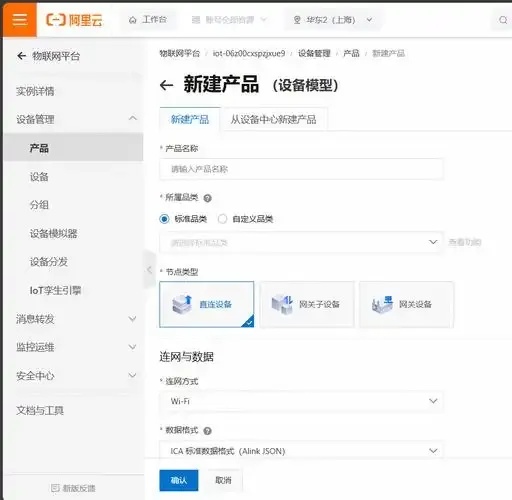This screenshot has width=512, height=500.
Task: Click the 设备管理 breadcrumb
Action: click(x=314, y=53)
